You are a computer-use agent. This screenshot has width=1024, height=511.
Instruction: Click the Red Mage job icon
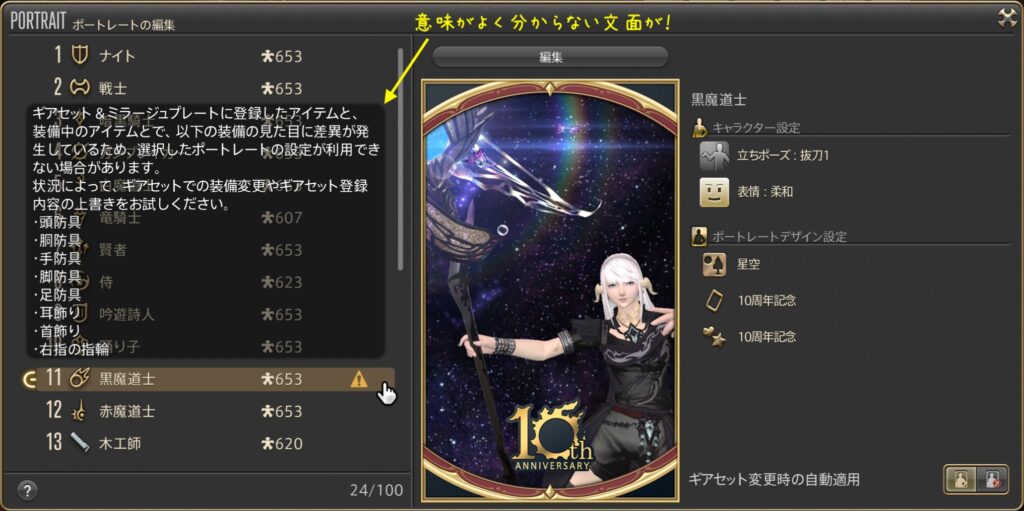click(80, 411)
